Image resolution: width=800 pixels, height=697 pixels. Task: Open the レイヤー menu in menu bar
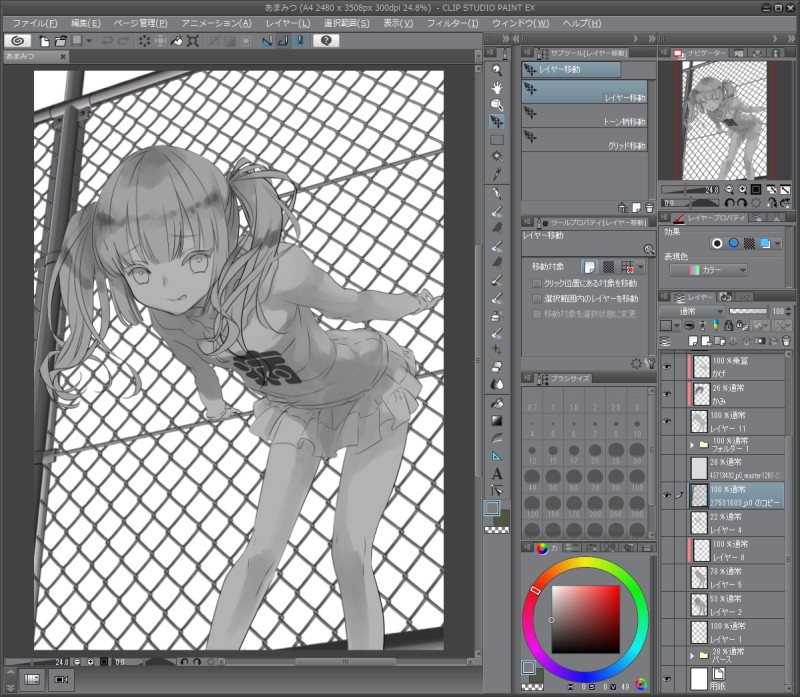(x=288, y=23)
